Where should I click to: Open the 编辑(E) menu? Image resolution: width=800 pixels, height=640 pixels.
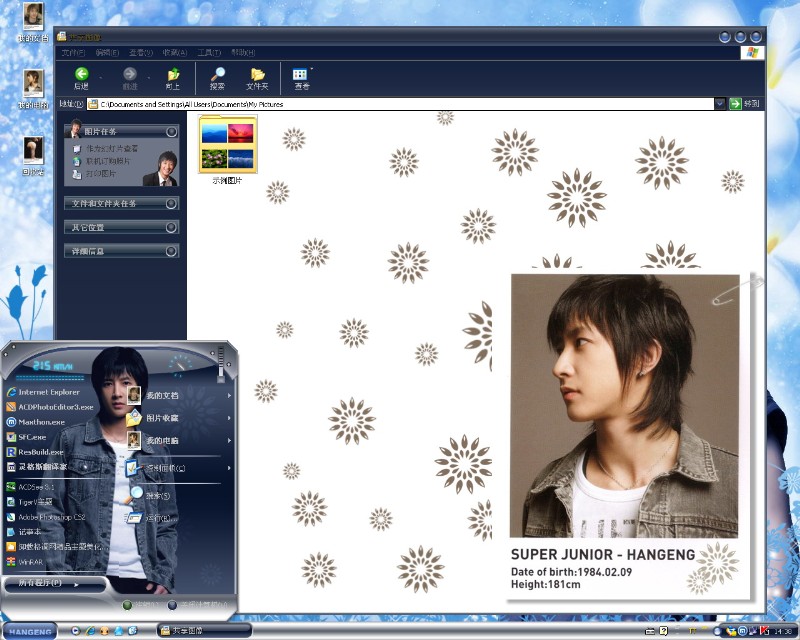(107, 53)
